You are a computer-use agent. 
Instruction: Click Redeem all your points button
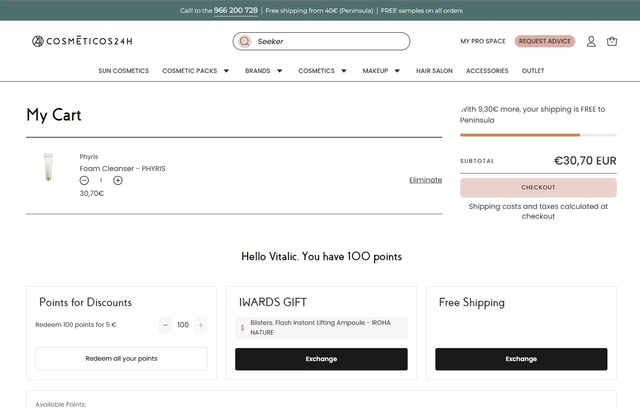121,359
